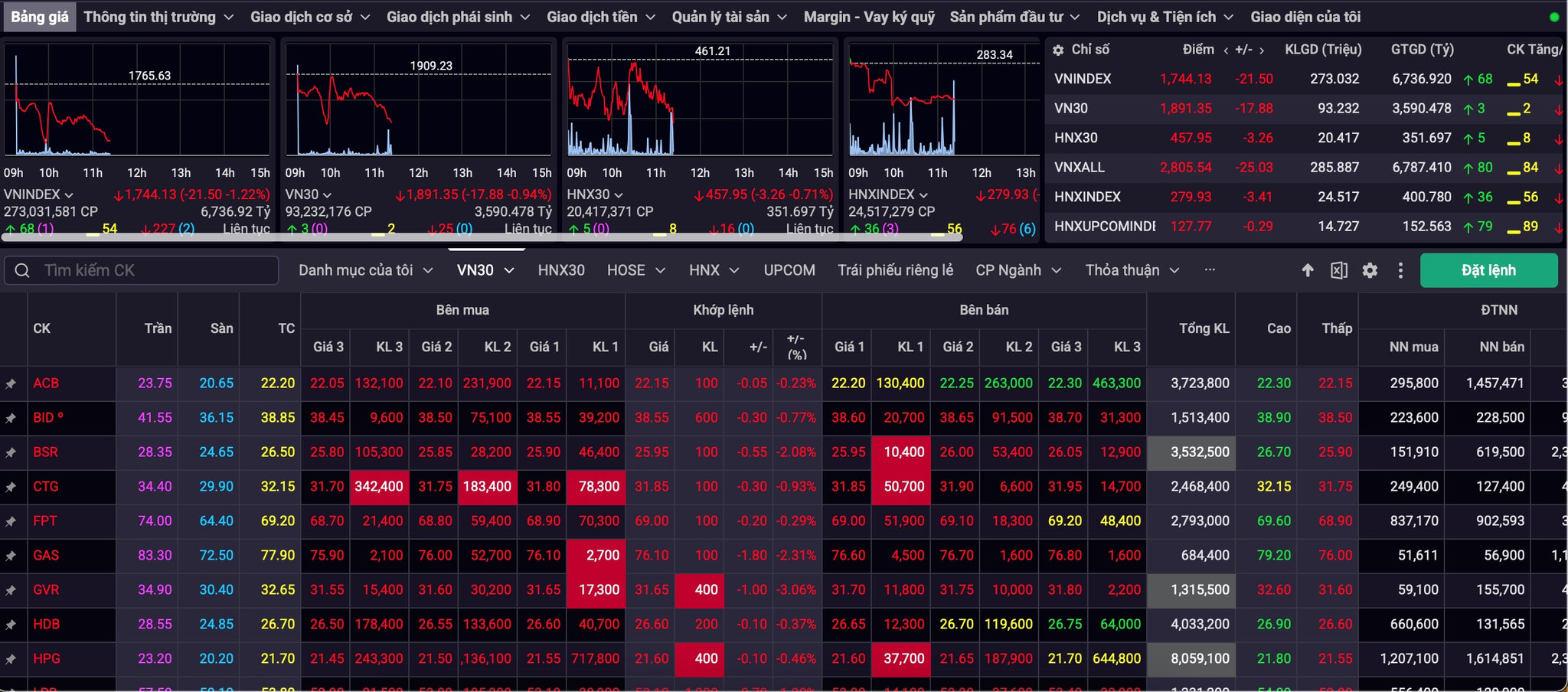Open the GAS ticker symbol
The height and width of the screenshot is (692, 1568).
tap(46, 556)
